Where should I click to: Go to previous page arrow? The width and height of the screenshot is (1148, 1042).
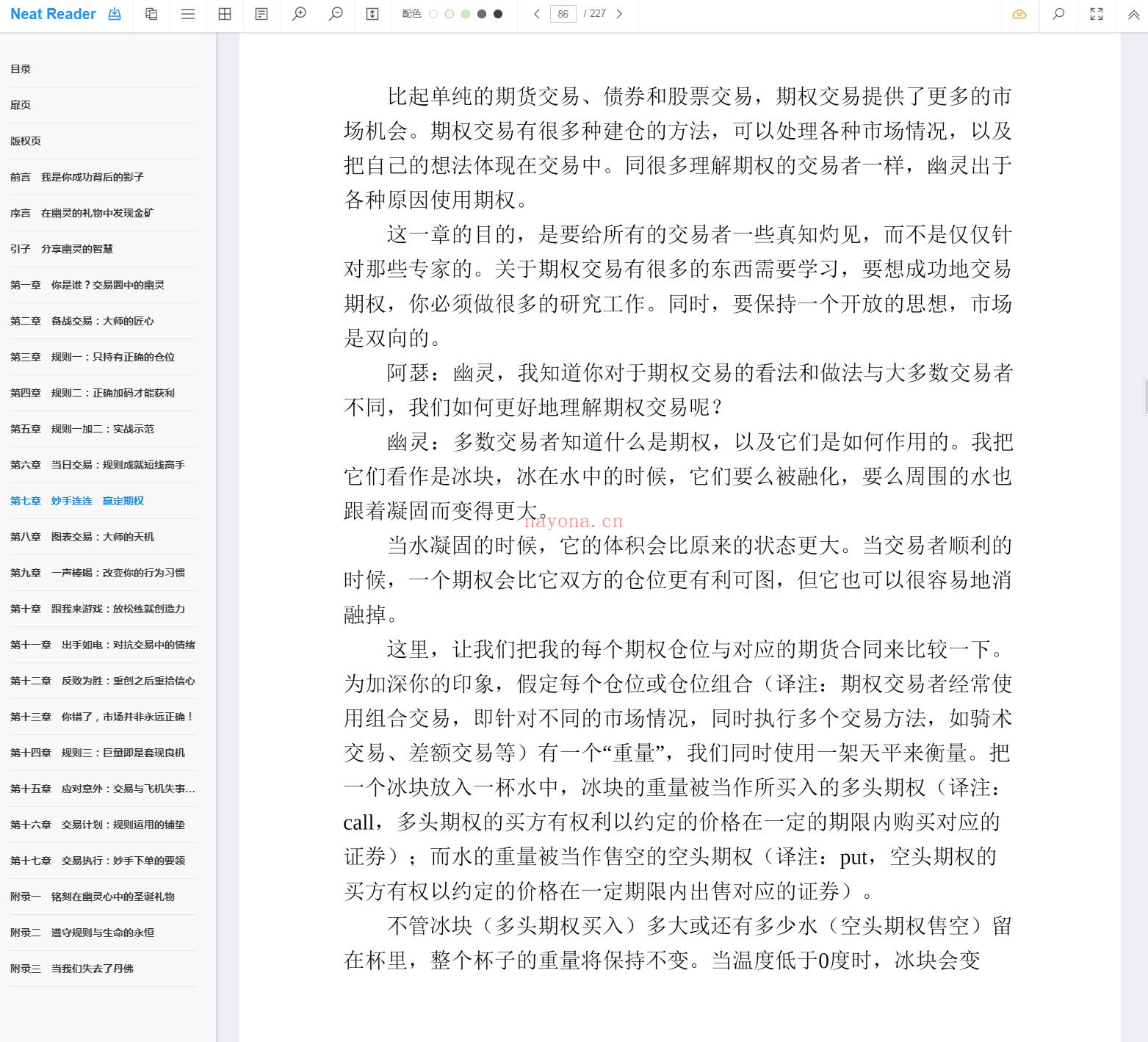tap(537, 14)
